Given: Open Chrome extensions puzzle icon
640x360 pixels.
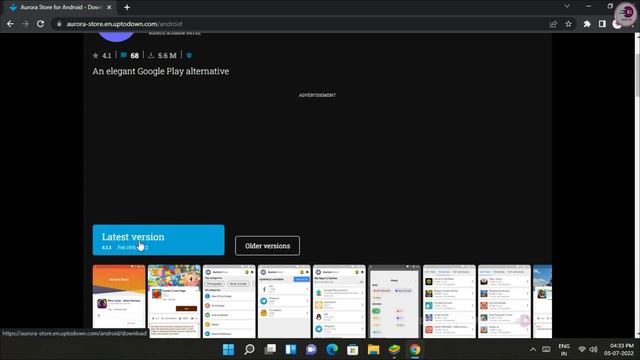Looking at the screenshot, I should pos(587,24).
